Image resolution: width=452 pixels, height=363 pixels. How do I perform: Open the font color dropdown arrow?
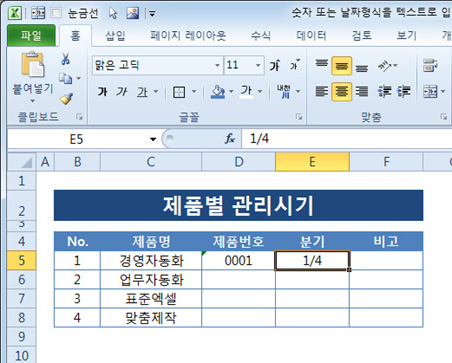(x=260, y=91)
